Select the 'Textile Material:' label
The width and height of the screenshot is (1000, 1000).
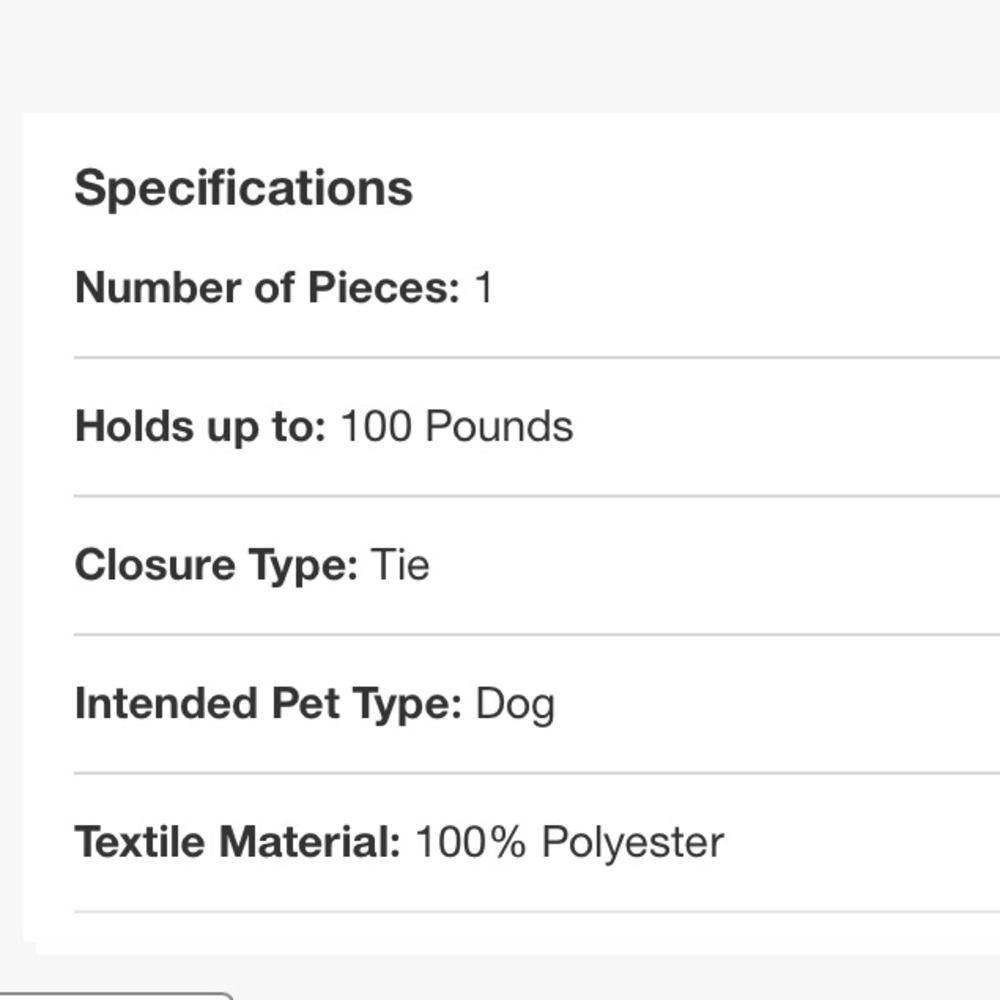237,842
